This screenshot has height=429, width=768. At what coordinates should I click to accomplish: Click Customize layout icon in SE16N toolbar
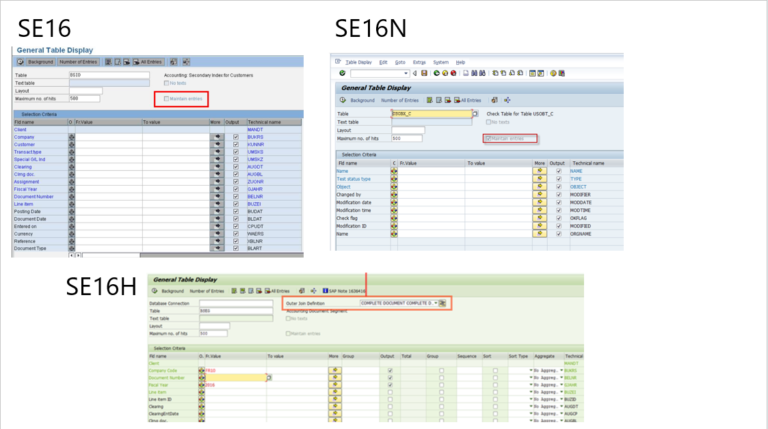562,73
